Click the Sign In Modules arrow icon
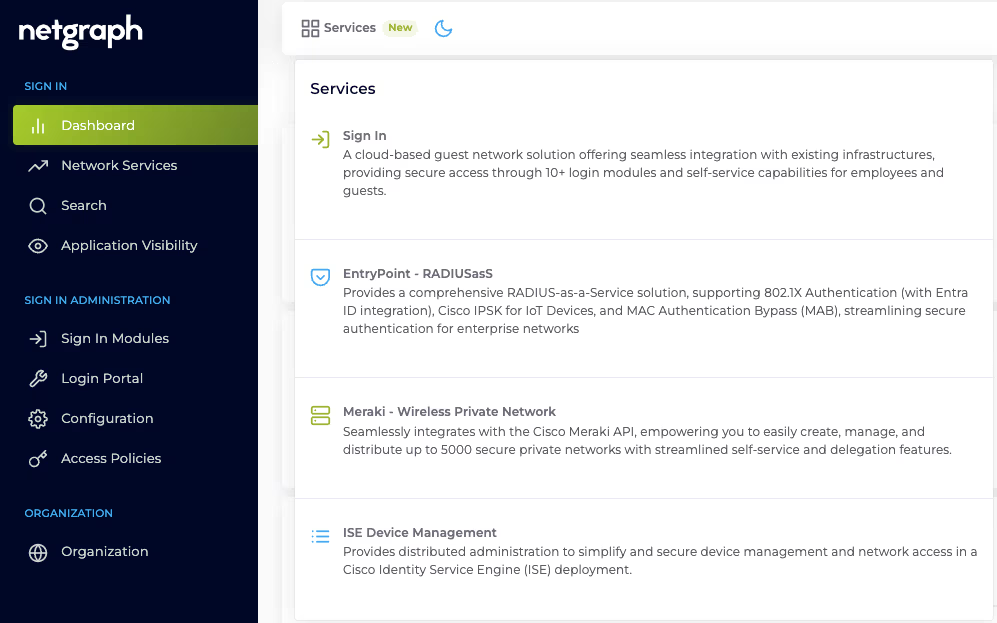The image size is (997, 623). 38,339
